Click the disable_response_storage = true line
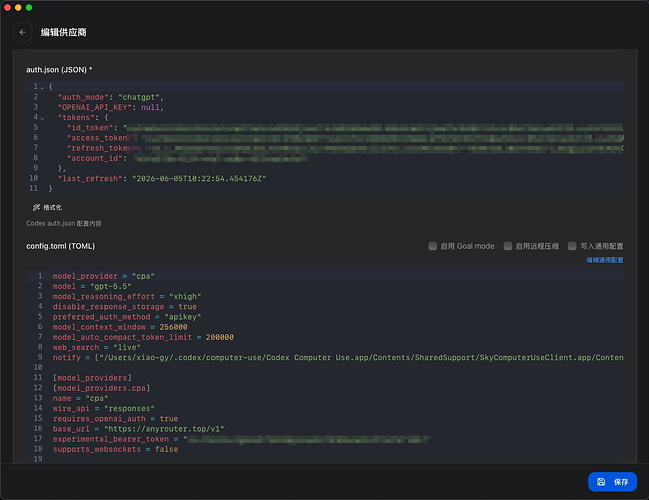649x500 pixels. tap(125, 307)
